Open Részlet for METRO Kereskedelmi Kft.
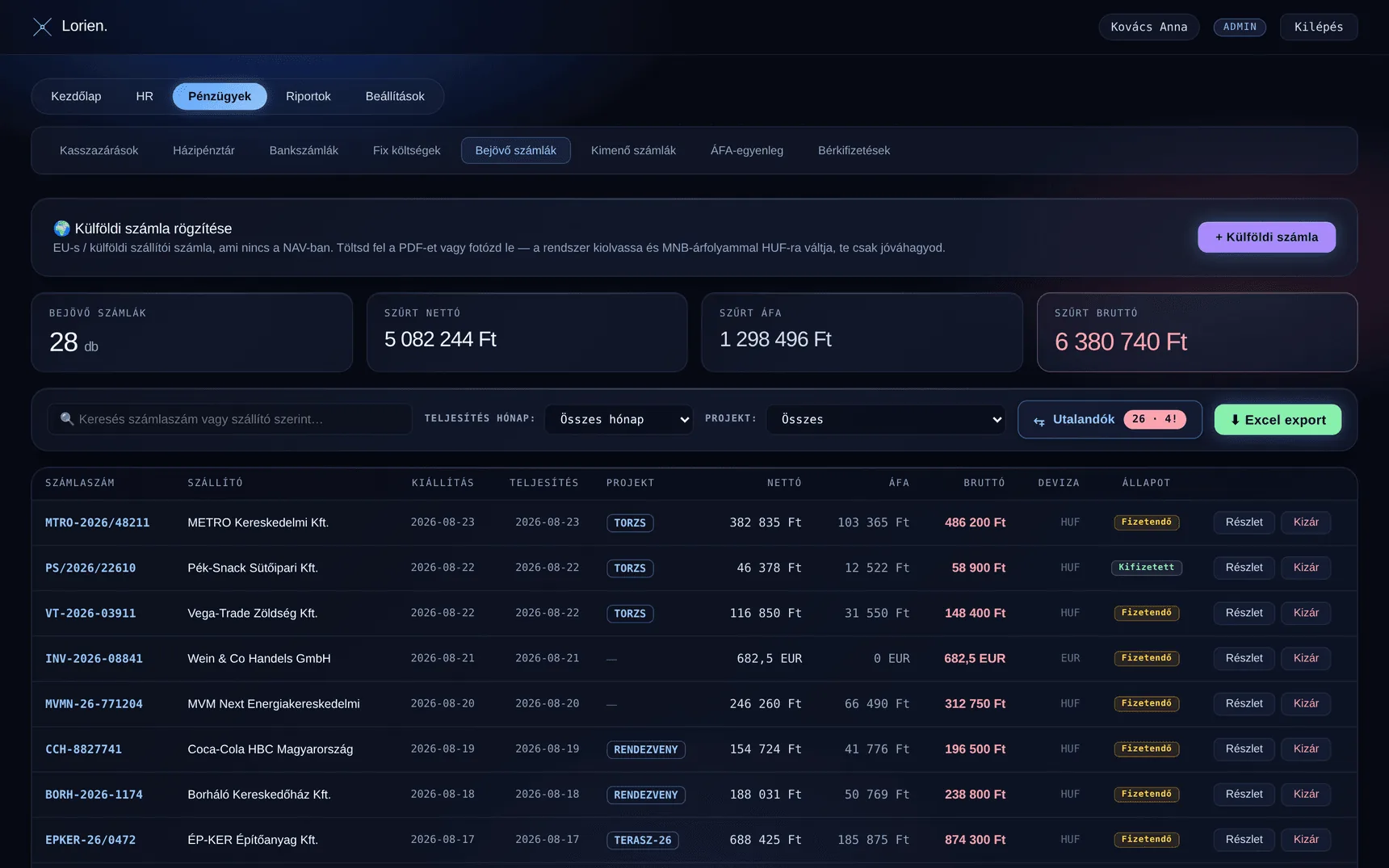1389x868 pixels. click(x=1244, y=522)
